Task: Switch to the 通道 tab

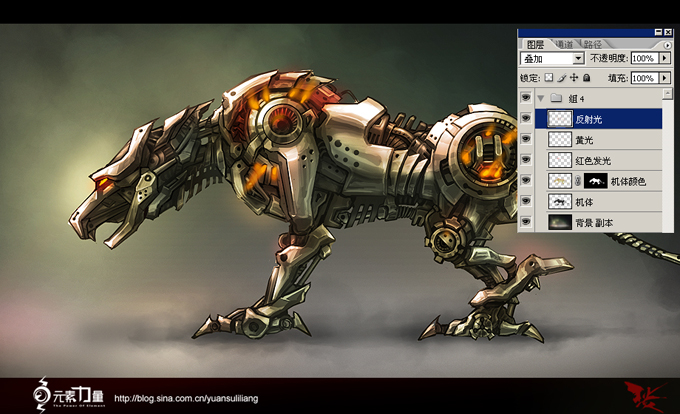Action: pos(564,44)
